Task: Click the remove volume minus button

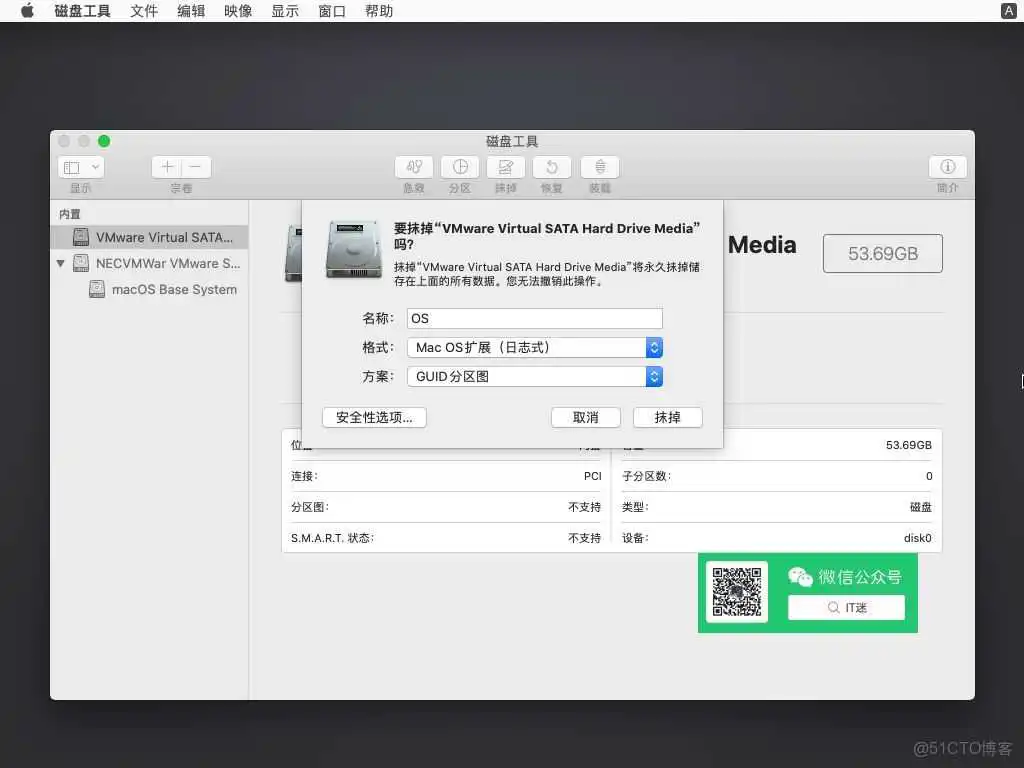Action: click(196, 167)
